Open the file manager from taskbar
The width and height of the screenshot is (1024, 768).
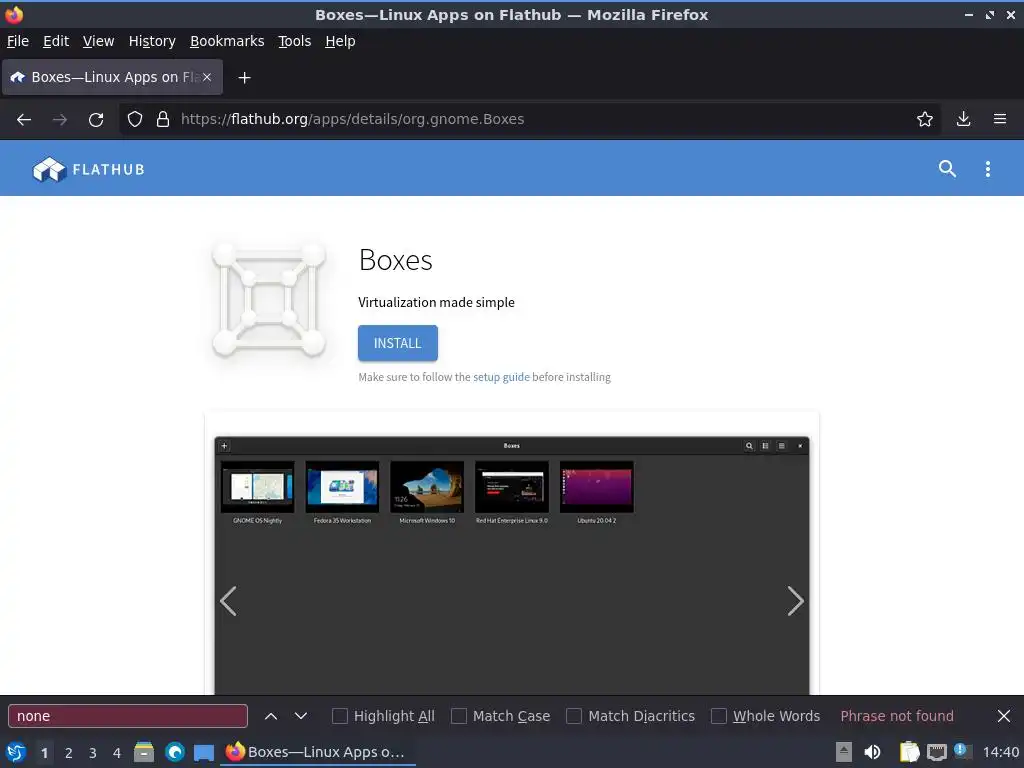(x=144, y=753)
